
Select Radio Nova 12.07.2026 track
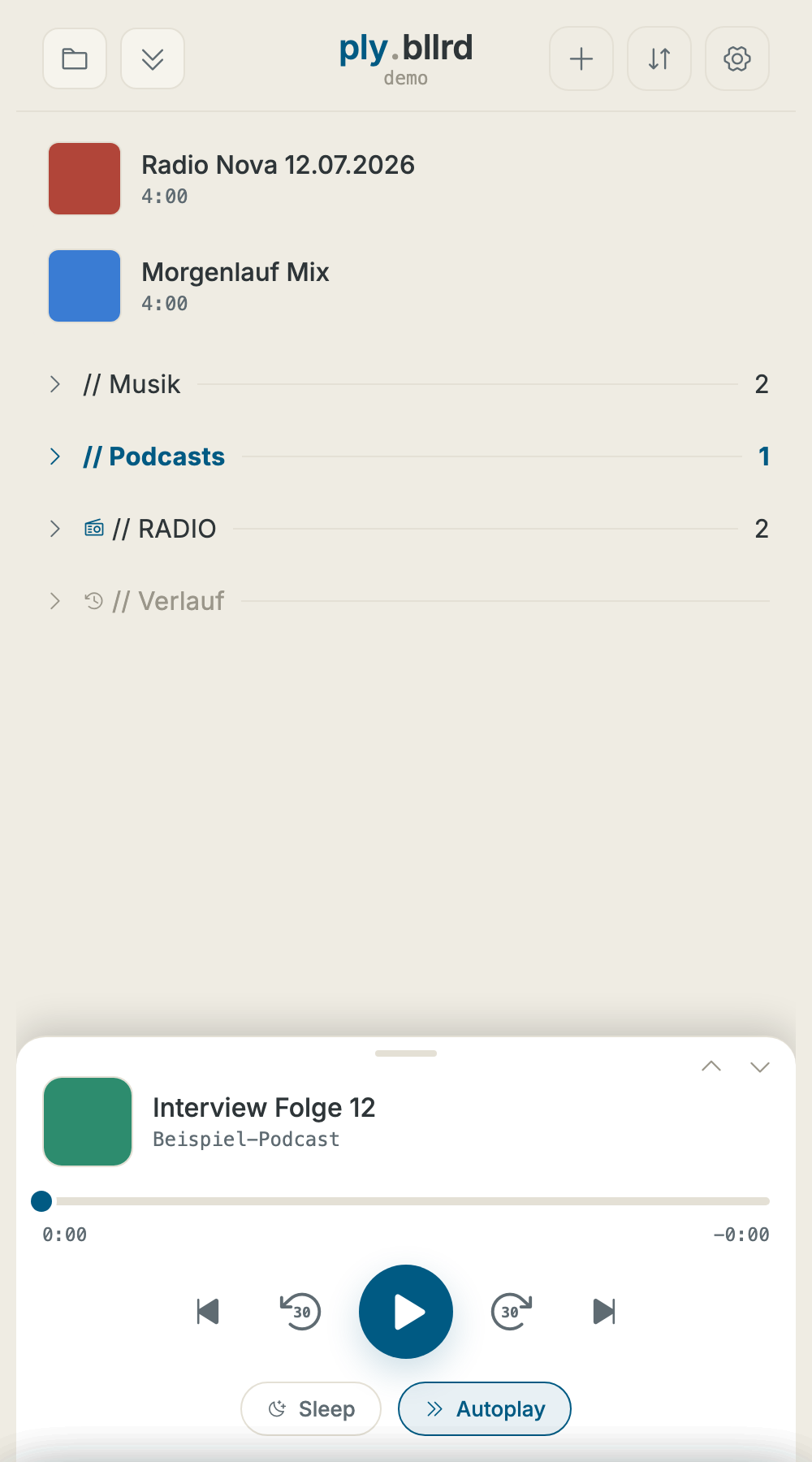point(406,179)
